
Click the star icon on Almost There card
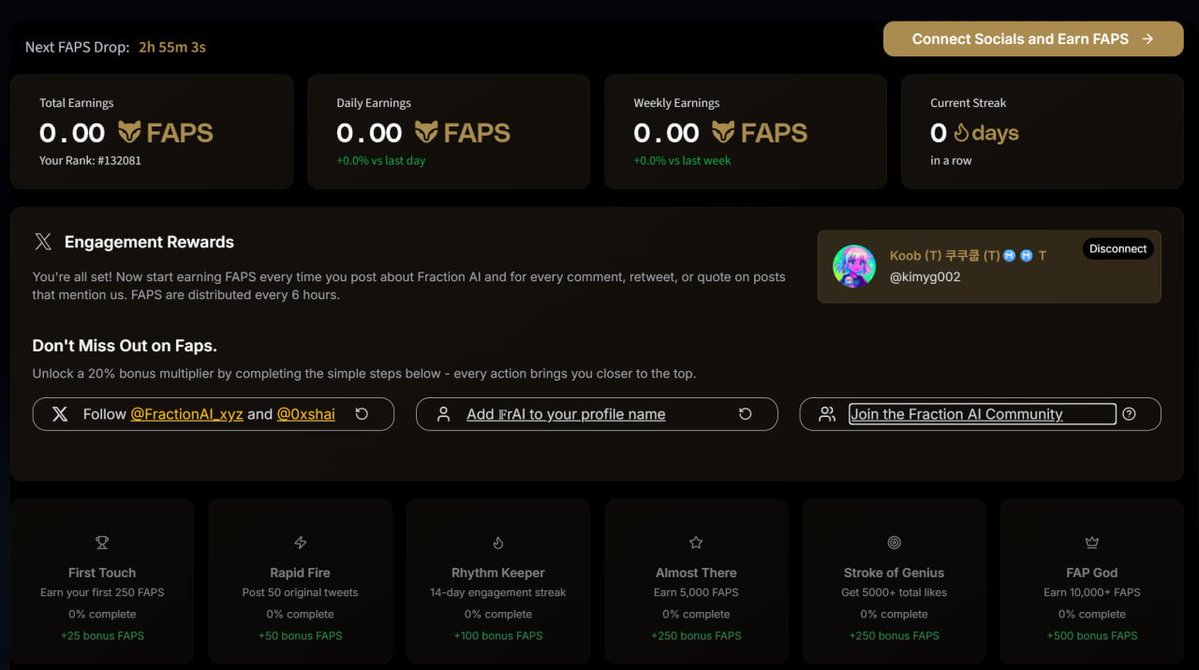(696, 542)
